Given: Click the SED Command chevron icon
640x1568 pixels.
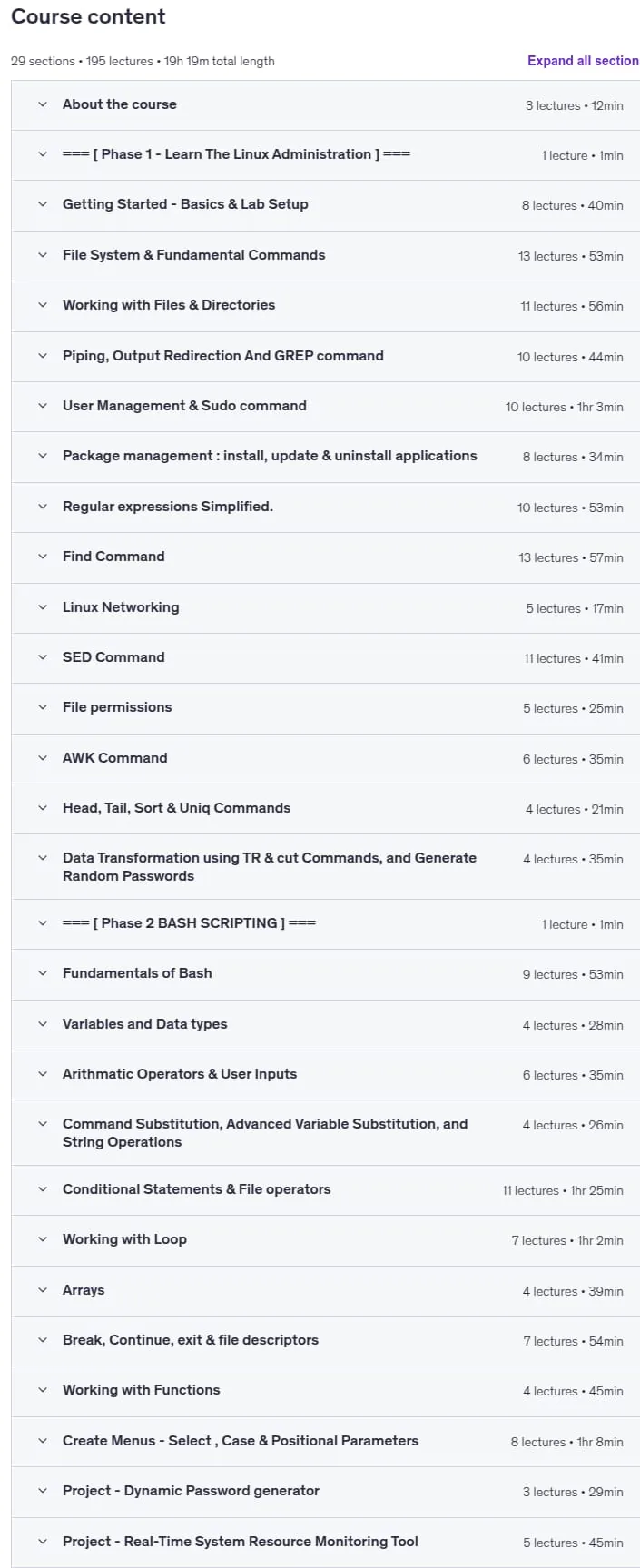Looking at the screenshot, I should click(42, 657).
